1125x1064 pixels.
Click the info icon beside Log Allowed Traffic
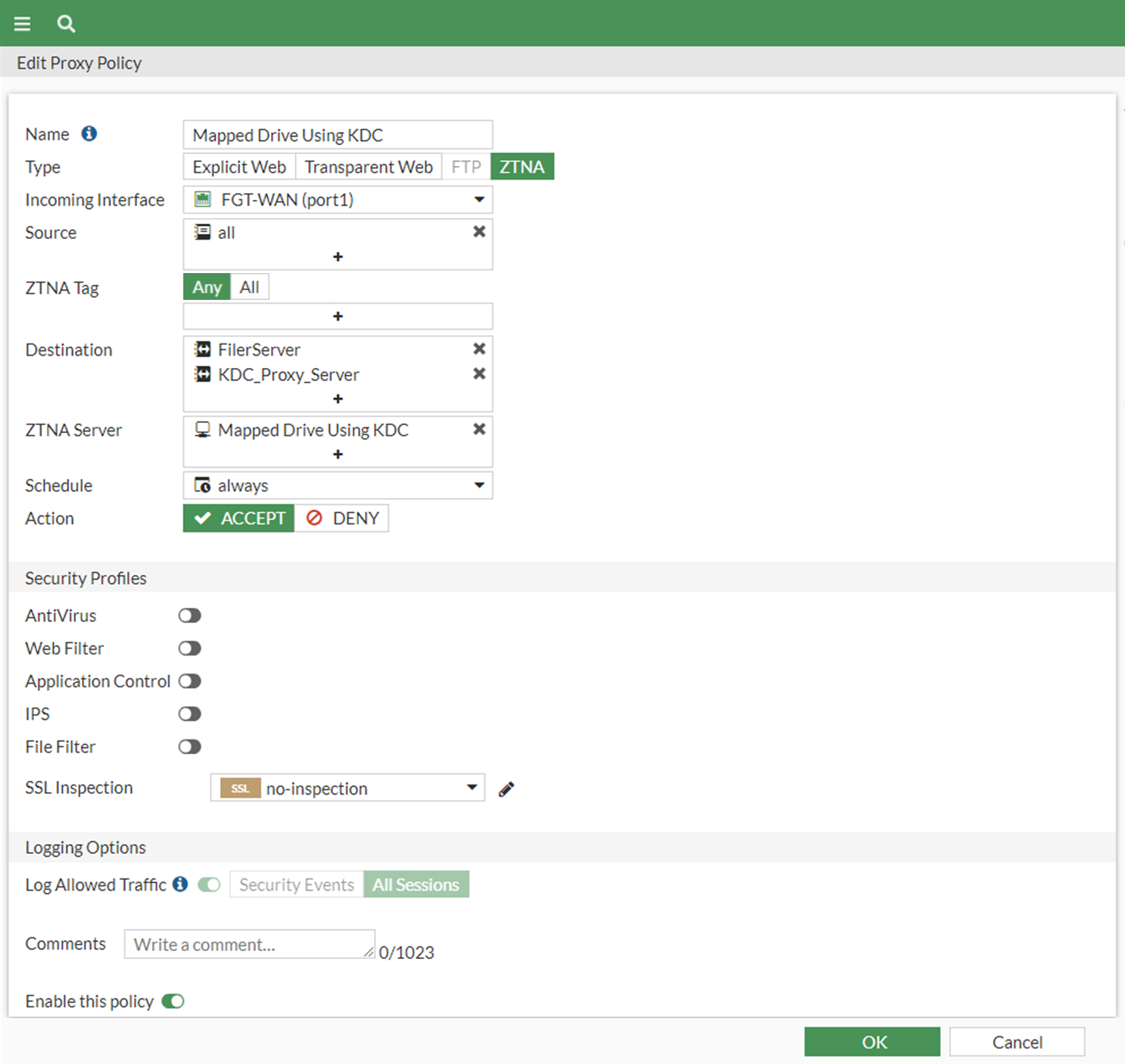coord(180,884)
